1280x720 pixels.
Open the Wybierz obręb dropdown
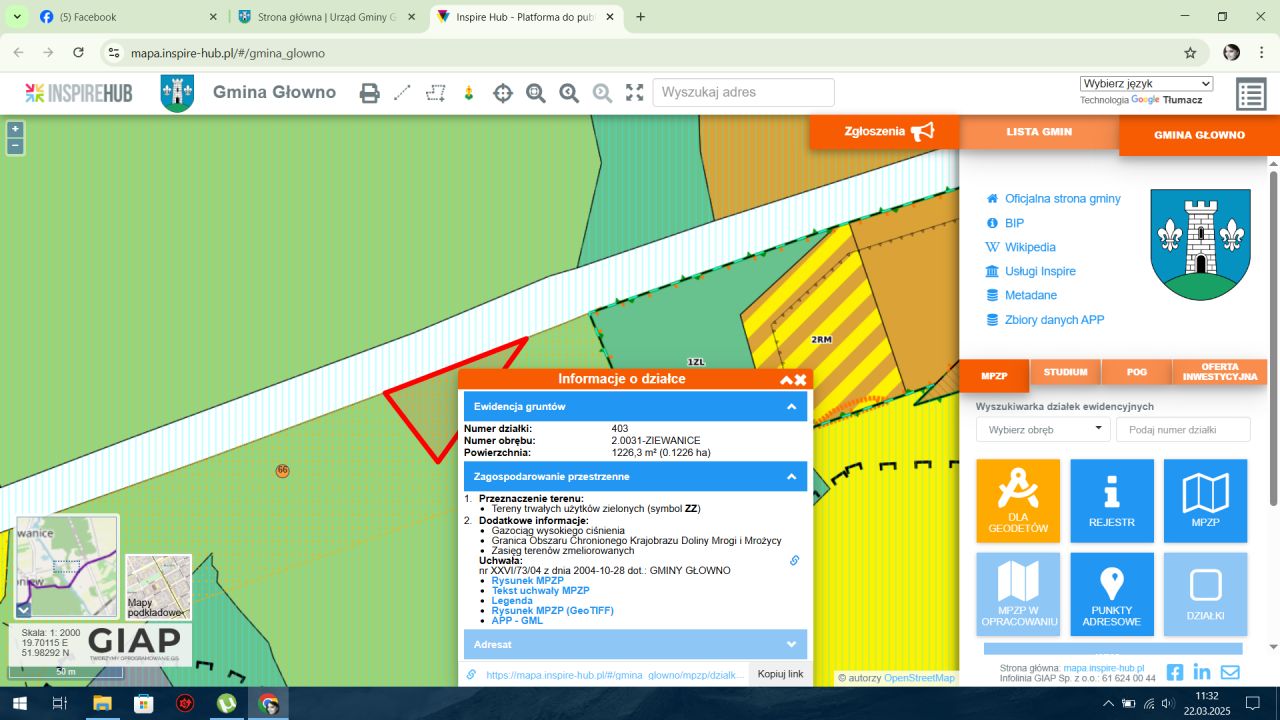click(x=1043, y=429)
